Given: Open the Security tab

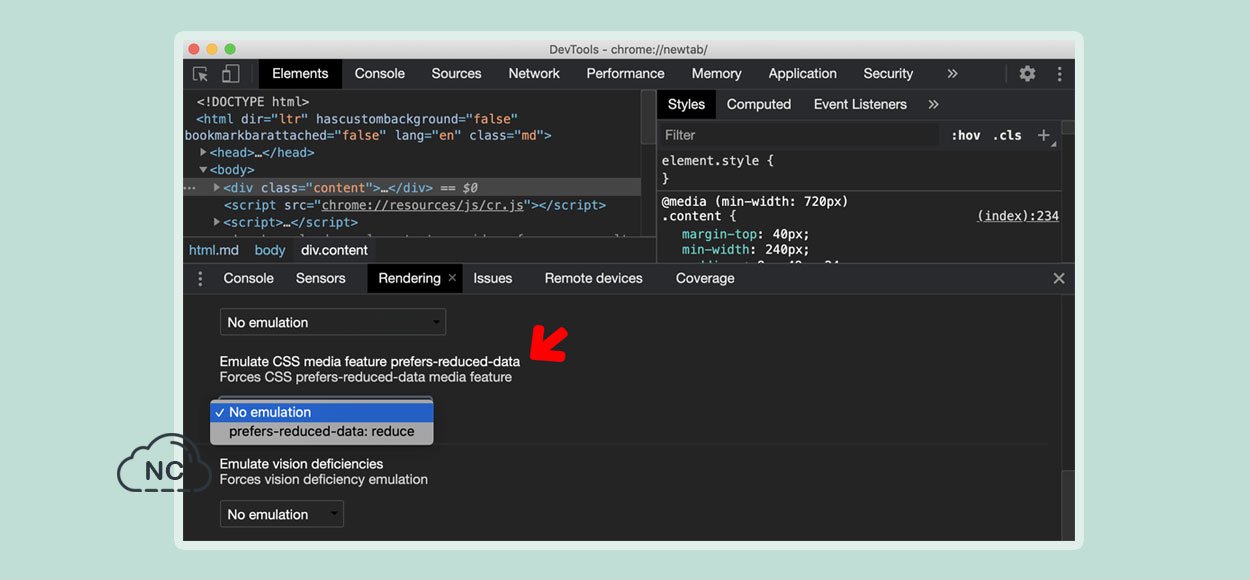Looking at the screenshot, I should (x=888, y=74).
